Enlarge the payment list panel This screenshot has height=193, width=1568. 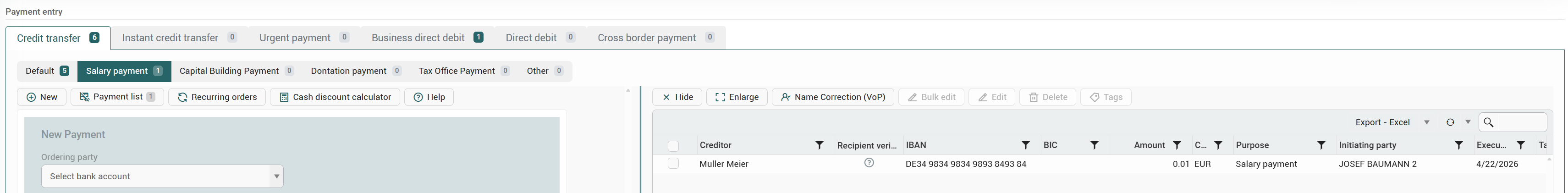tap(737, 97)
